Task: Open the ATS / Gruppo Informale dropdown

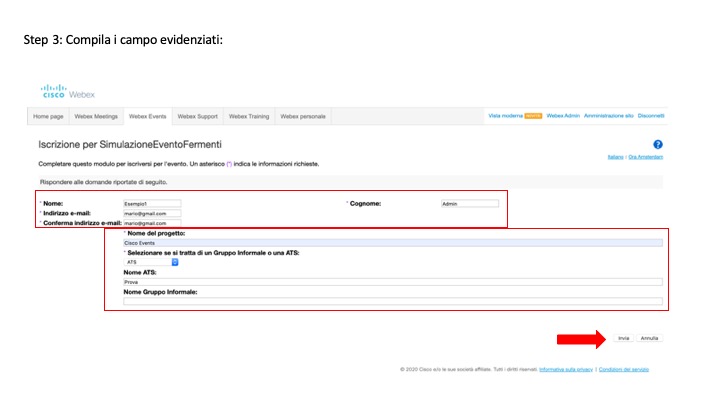Action: pyautogui.click(x=151, y=262)
